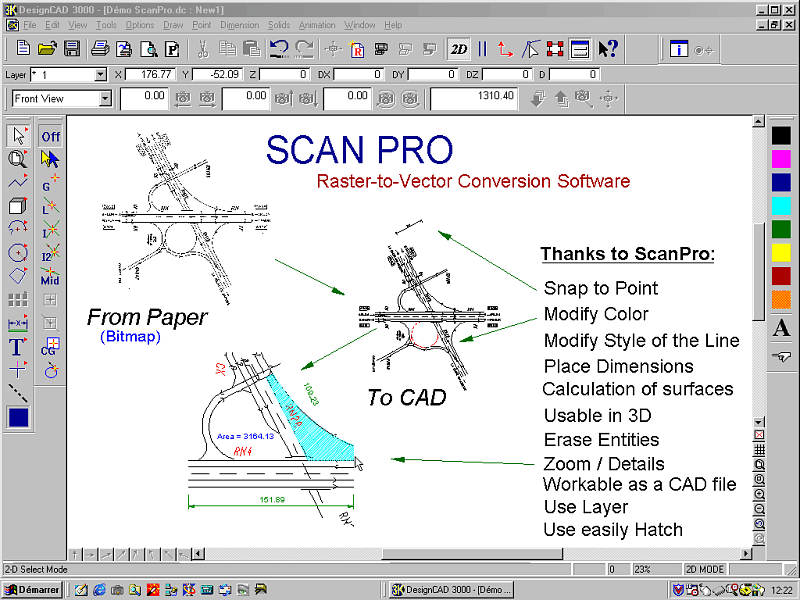800x600 pixels.
Task: Undo last action with curved arrow
Action: click(279, 48)
